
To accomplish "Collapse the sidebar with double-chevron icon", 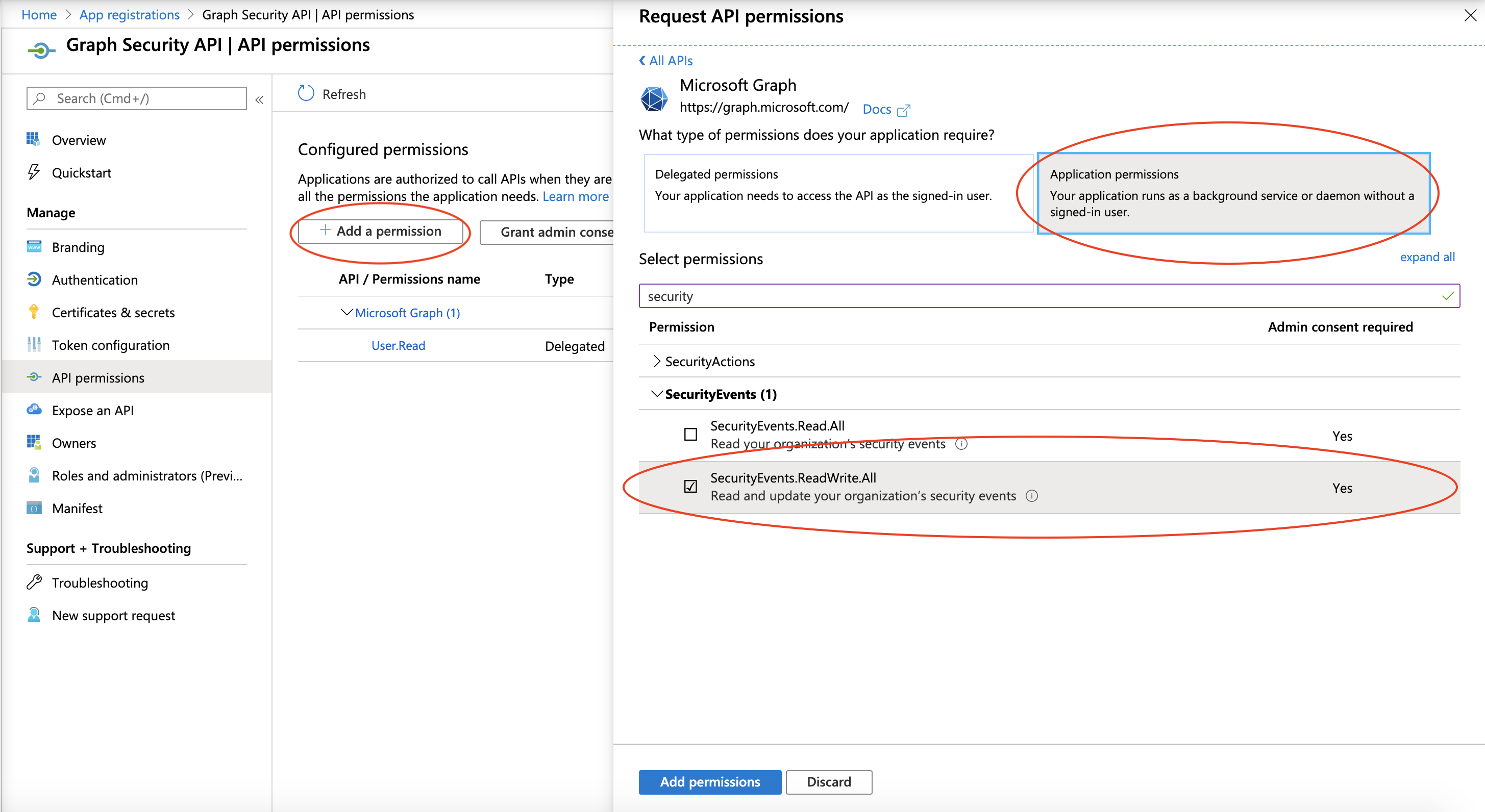I will pyautogui.click(x=259, y=99).
